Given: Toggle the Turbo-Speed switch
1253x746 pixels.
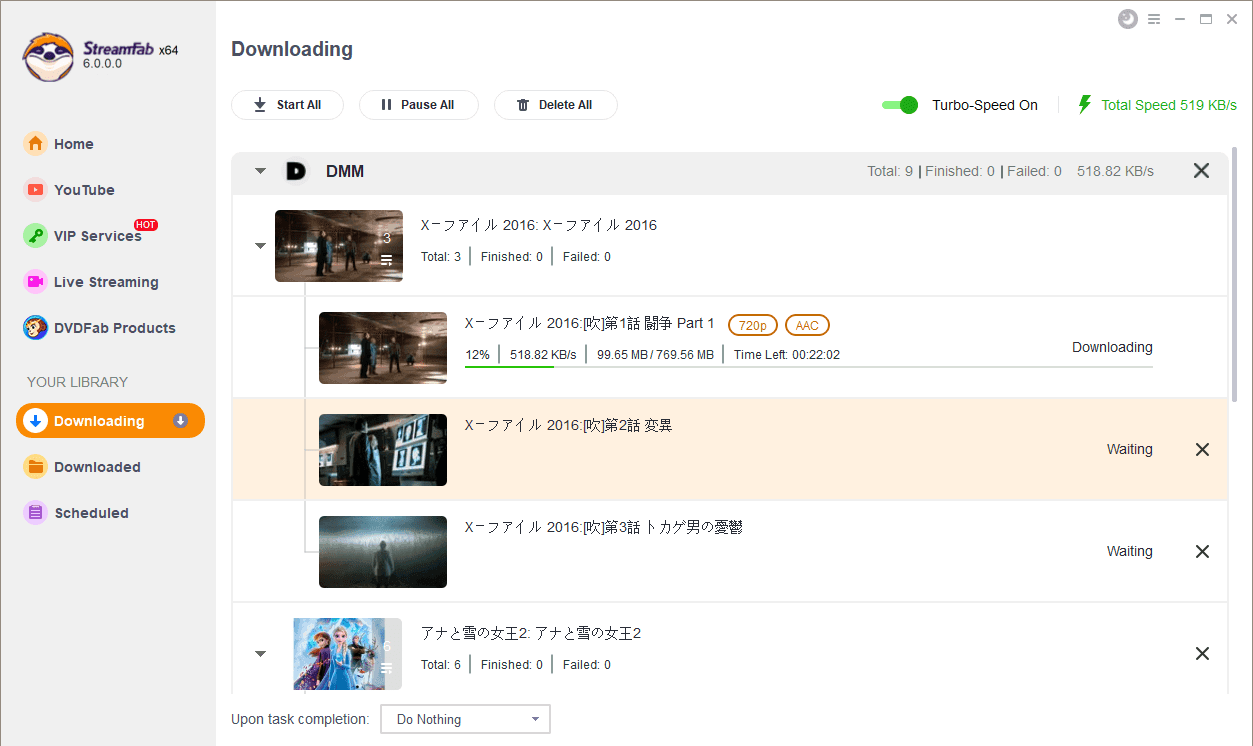Looking at the screenshot, I should [x=900, y=105].
